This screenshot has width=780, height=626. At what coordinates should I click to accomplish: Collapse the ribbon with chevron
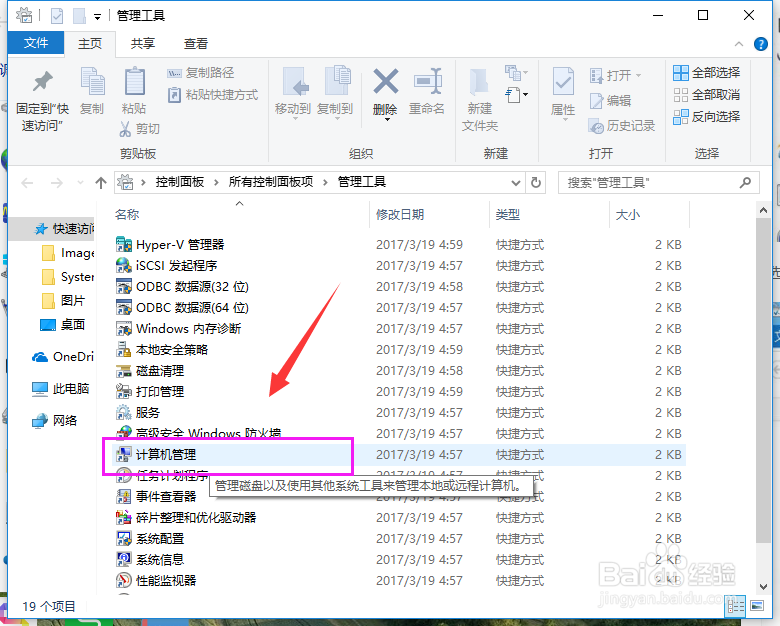coord(739,44)
